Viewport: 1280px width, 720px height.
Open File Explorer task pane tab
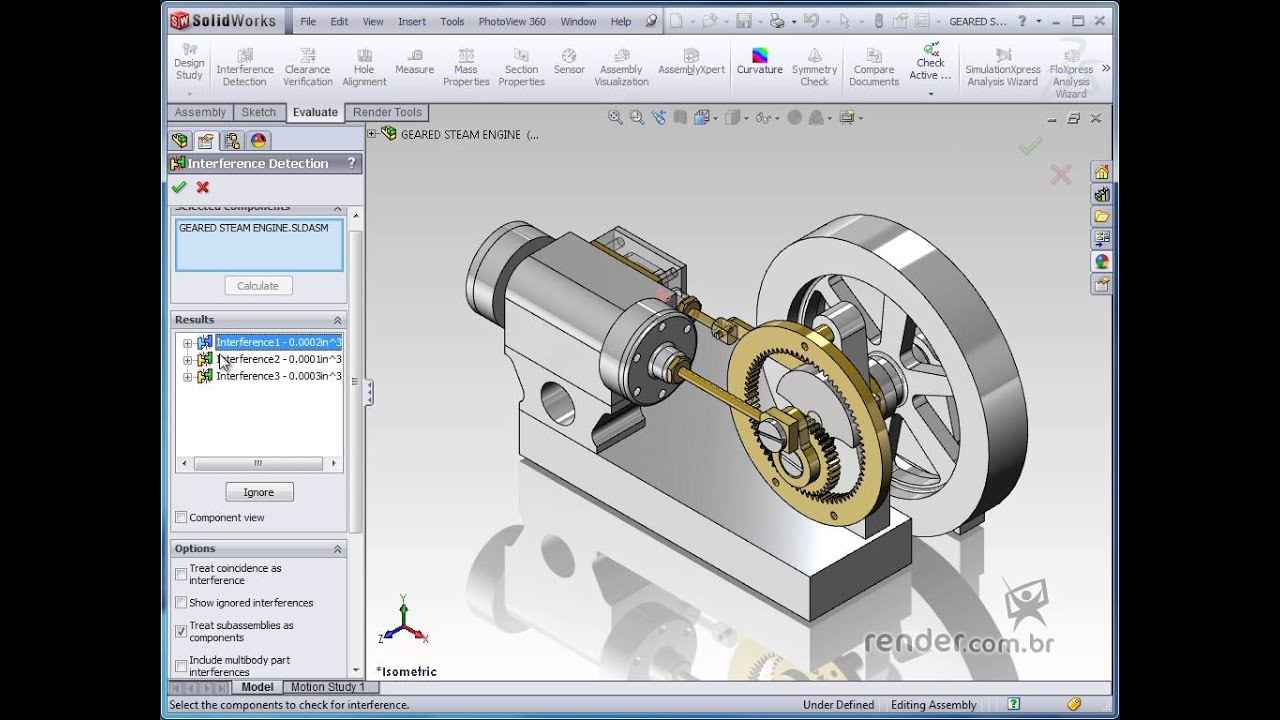1102,216
